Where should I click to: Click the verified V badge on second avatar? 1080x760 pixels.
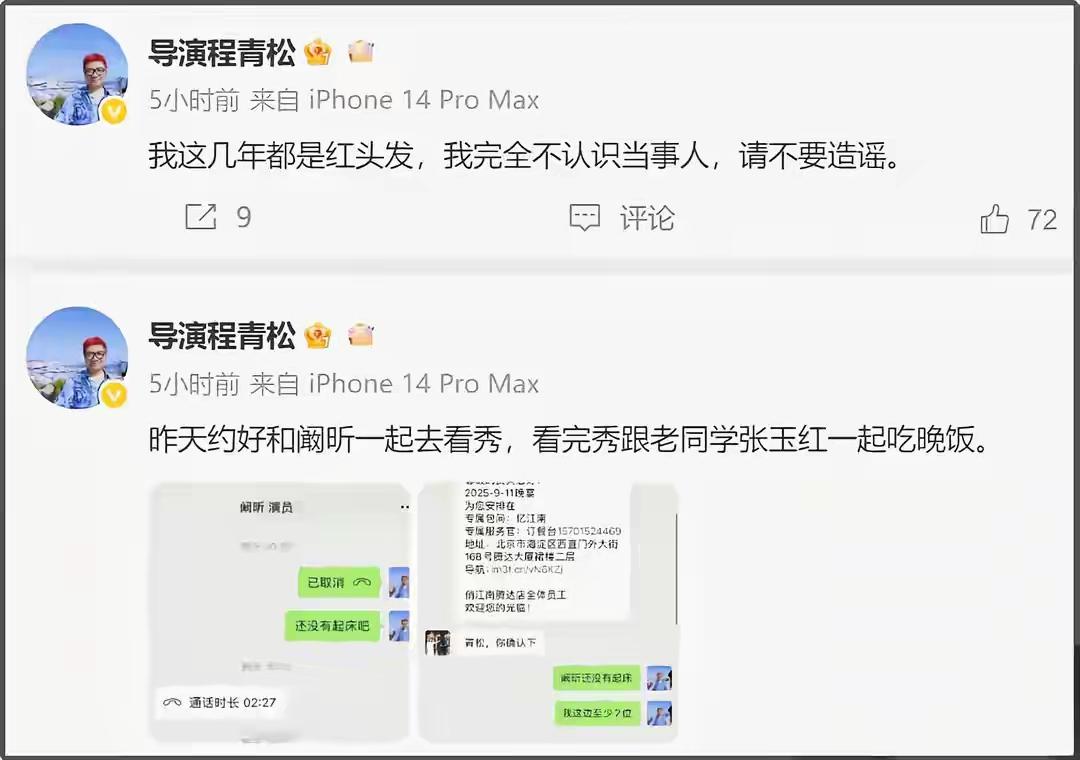point(114,395)
